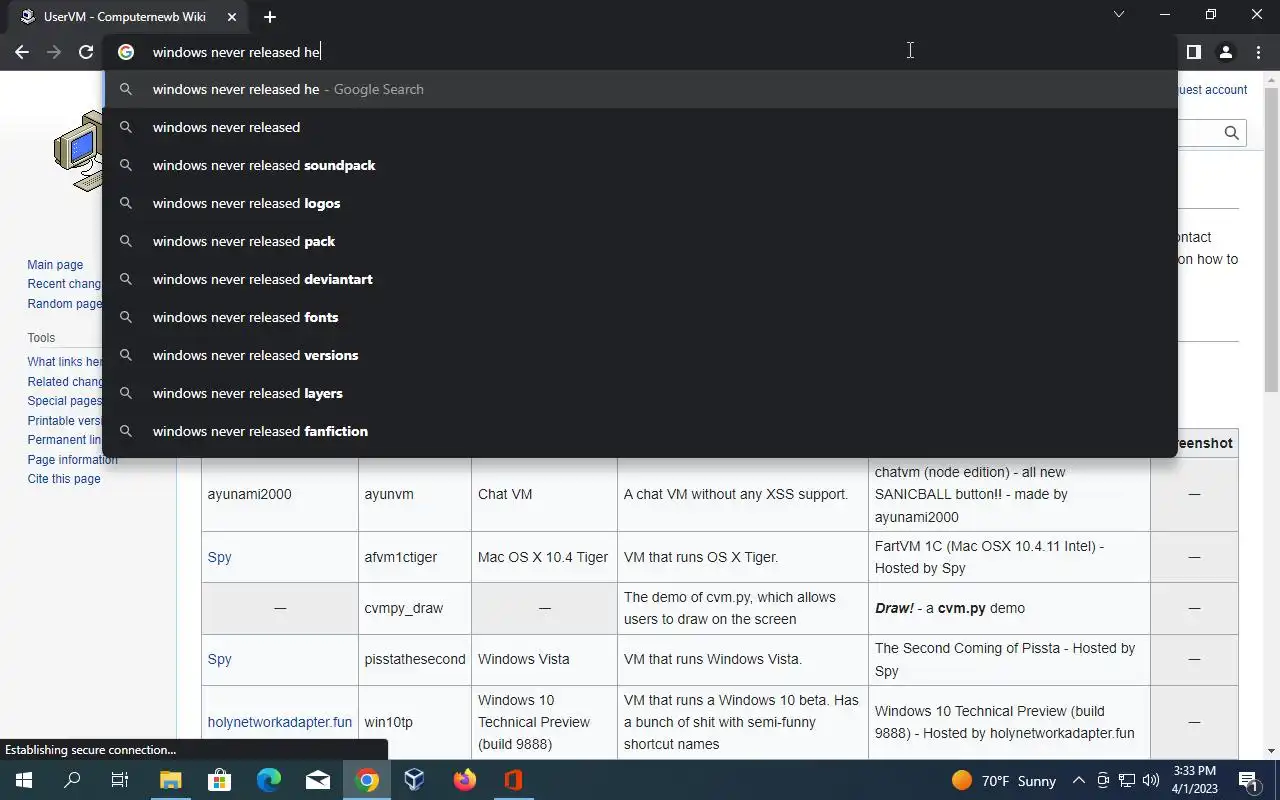Click the Google icon in the address bar
Screen dimensions: 1280x800
click(126, 52)
